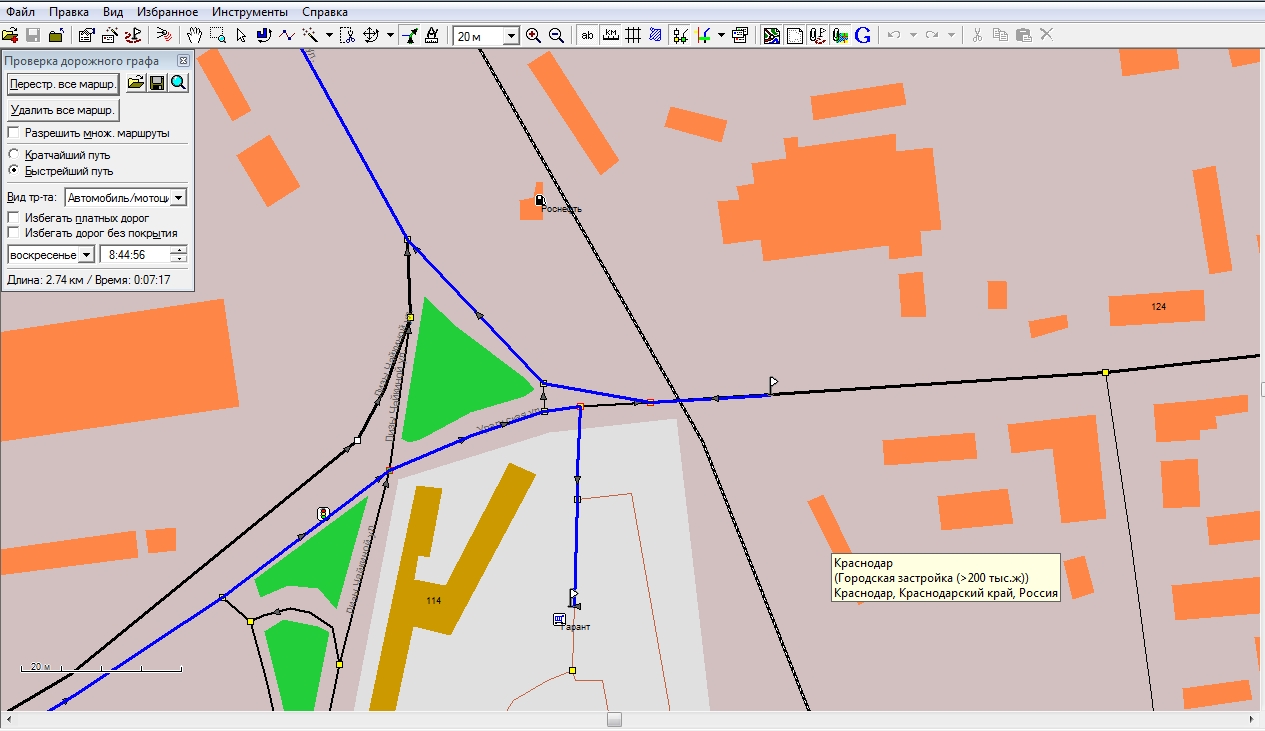Image resolution: width=1265 pixels, height=731 pixels.
Task: Click the zoom in magnifier icon
Action: (533, 35)
